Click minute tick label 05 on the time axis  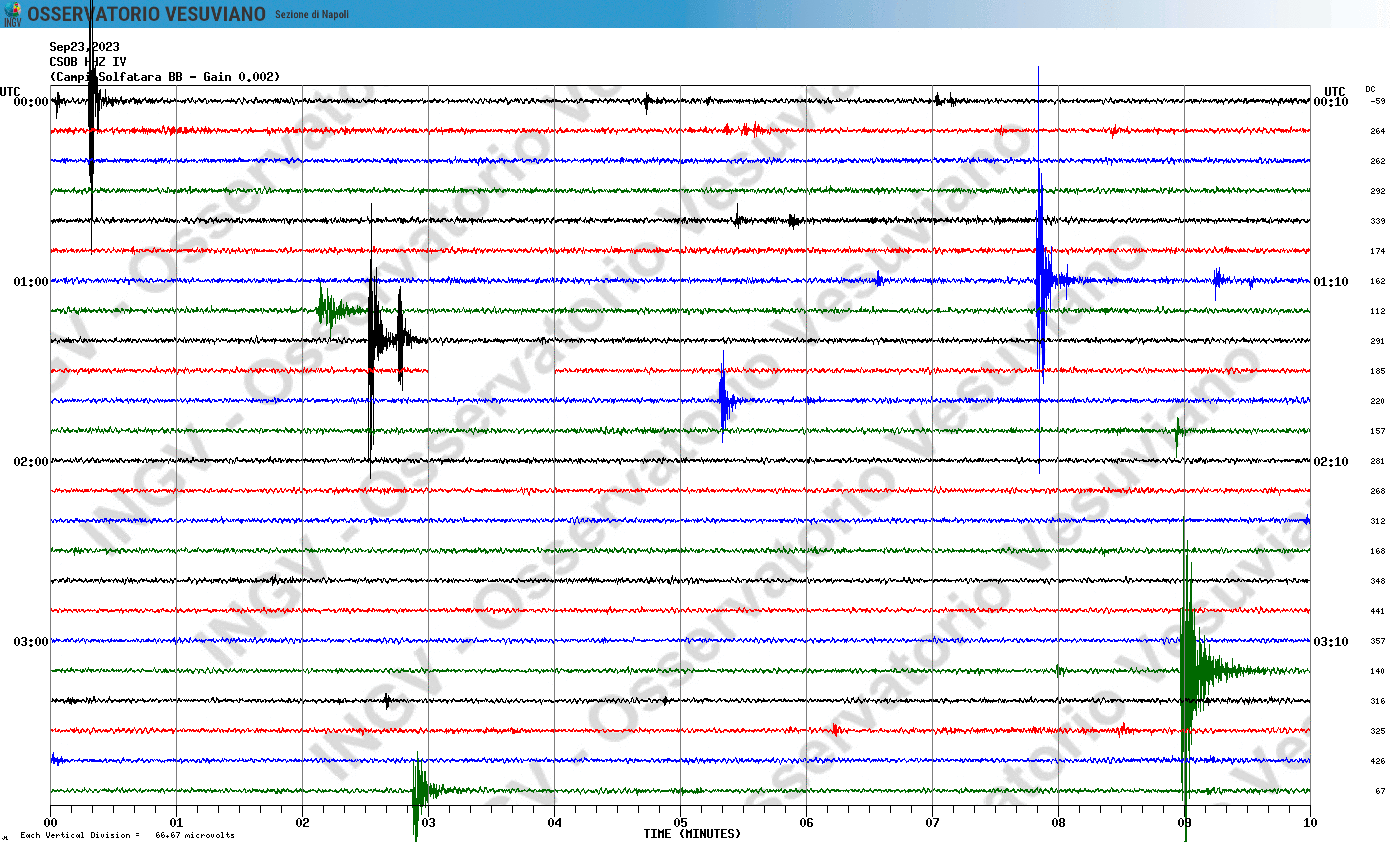point(680,823)
